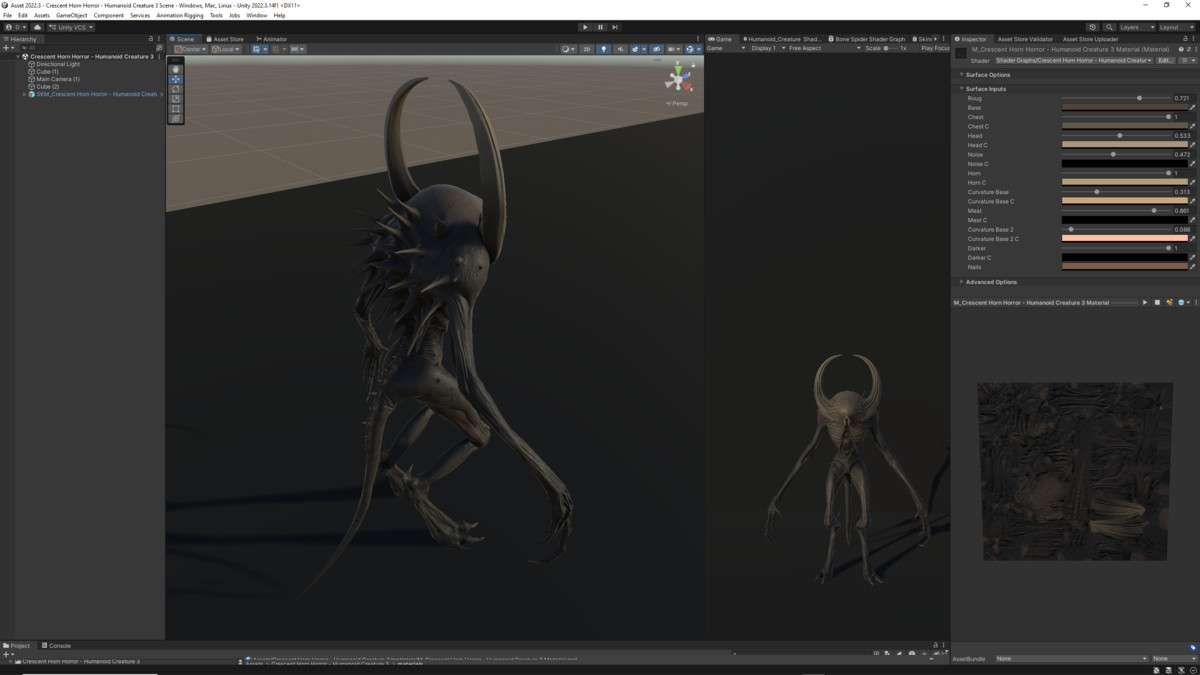
Task: Switch to the Console tab
Action: (x=56, y=646)
